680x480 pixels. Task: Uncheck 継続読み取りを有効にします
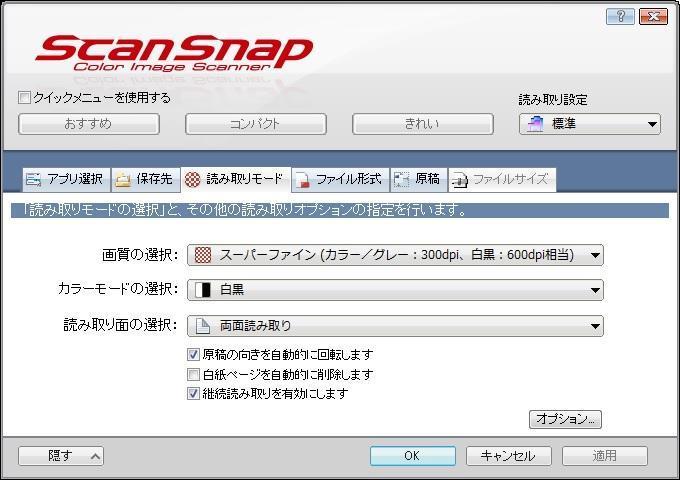click(193, 394)
